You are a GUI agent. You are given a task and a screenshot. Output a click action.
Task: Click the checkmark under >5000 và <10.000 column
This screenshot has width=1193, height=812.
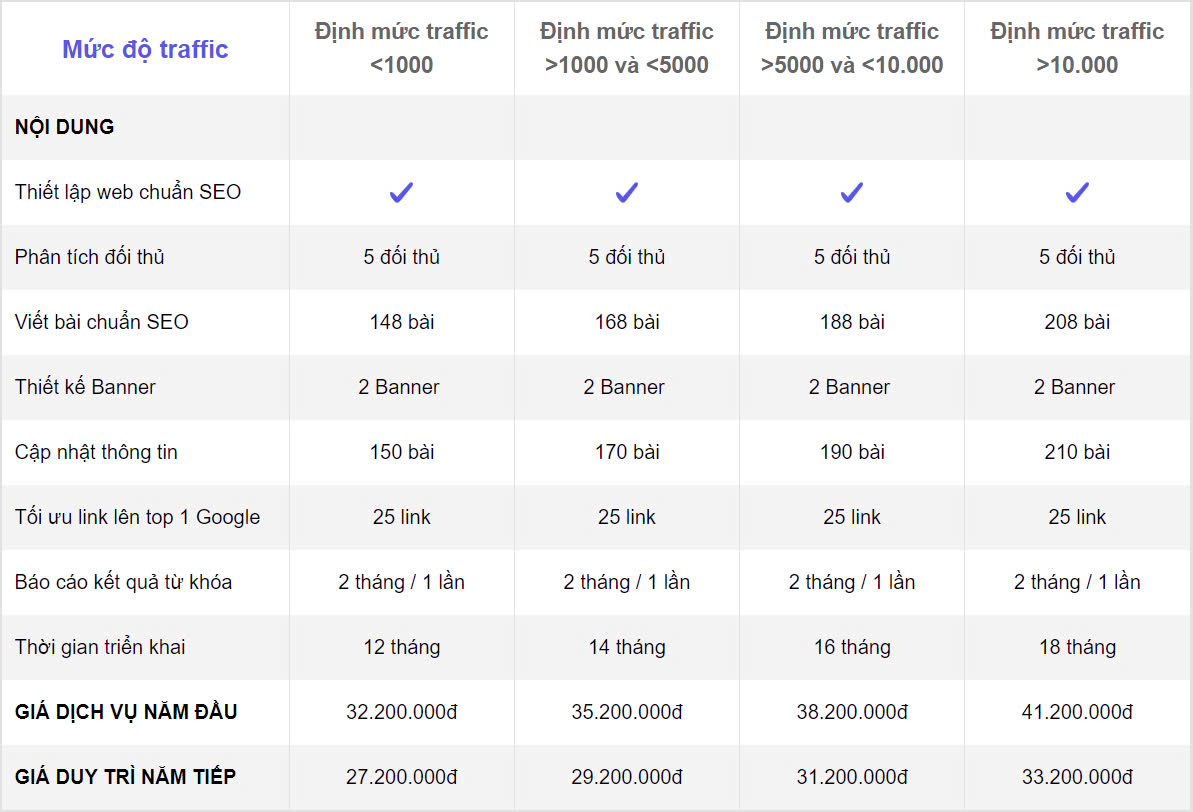pos(851,193)
